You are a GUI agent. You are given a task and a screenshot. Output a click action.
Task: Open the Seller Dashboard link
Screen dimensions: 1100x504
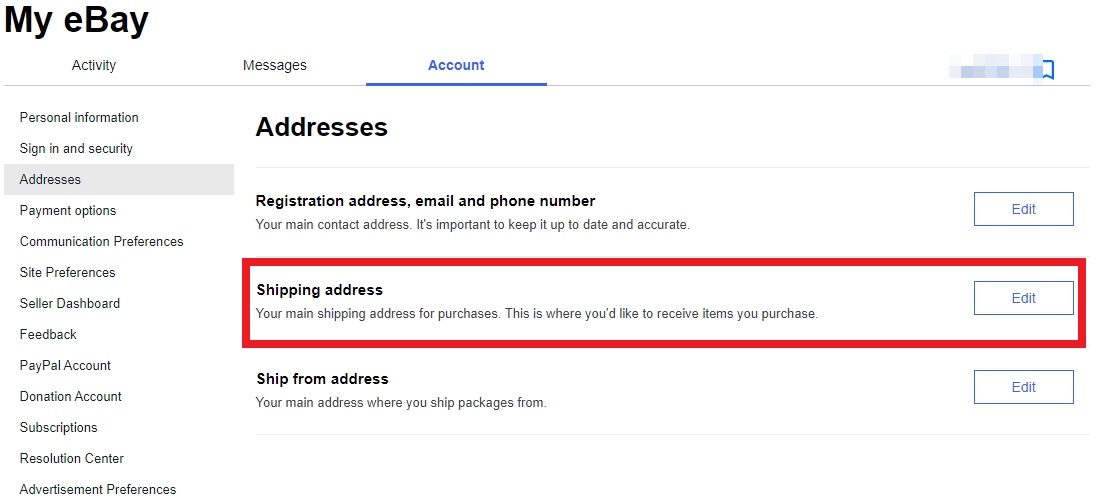[x=69, y=303]
